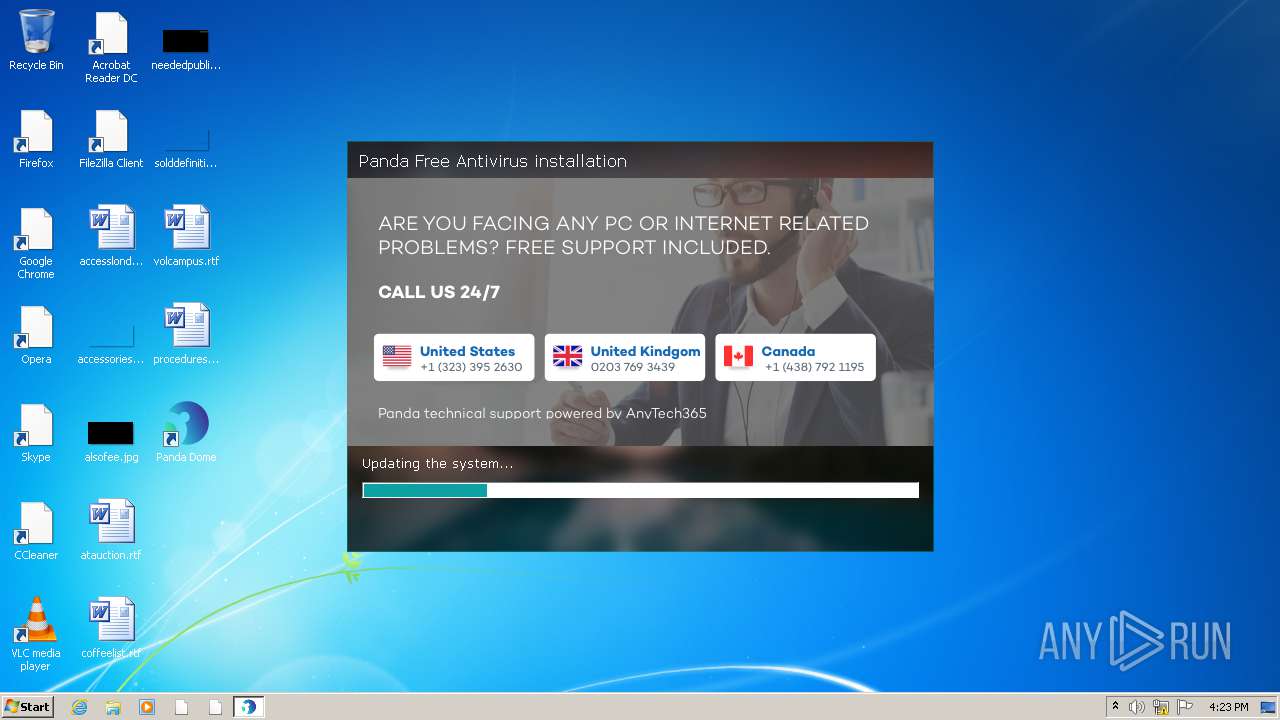
Task: Open network status tray icon
Action: tap(1161, 707)
